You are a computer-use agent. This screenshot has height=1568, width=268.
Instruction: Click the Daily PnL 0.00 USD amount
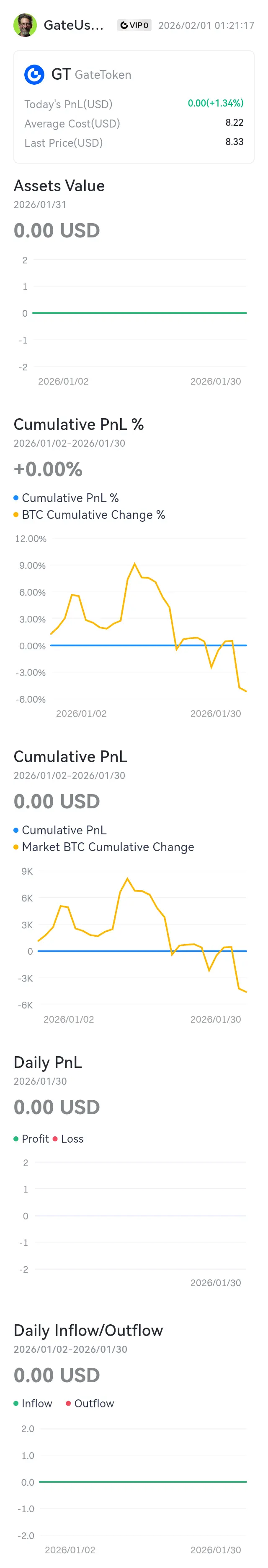57,1107
